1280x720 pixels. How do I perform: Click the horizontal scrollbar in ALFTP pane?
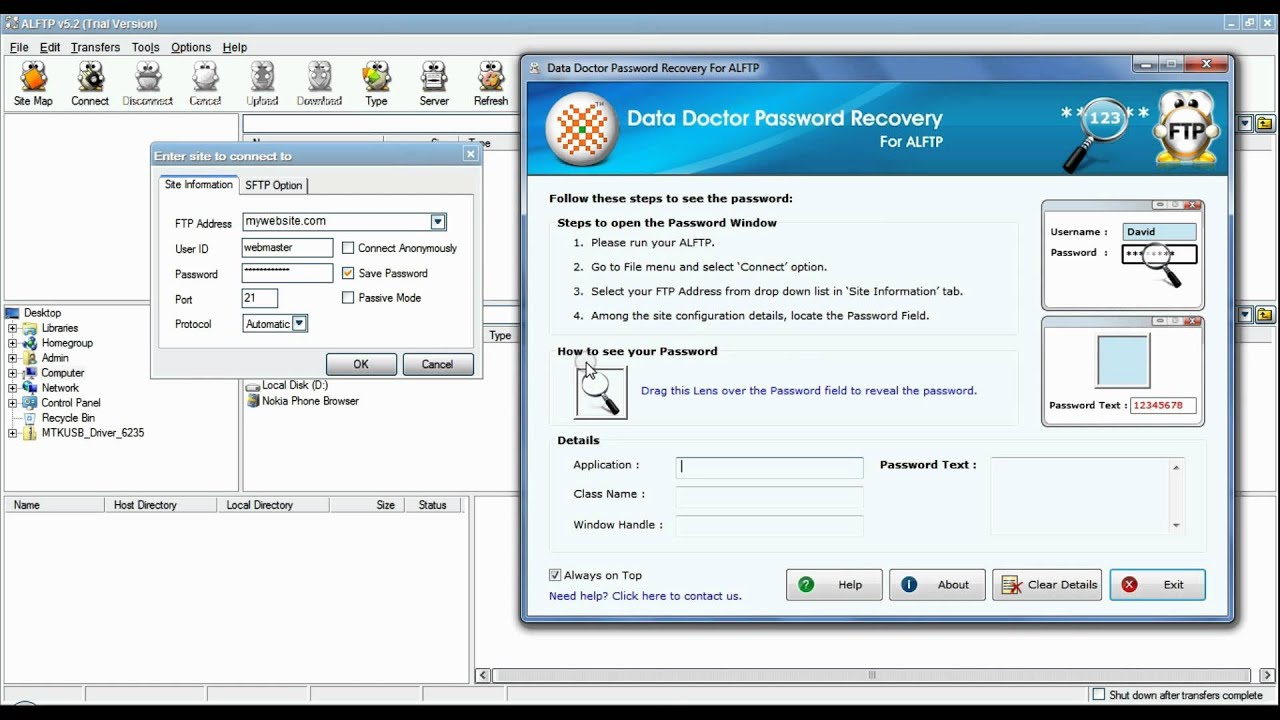click(871, 675)
